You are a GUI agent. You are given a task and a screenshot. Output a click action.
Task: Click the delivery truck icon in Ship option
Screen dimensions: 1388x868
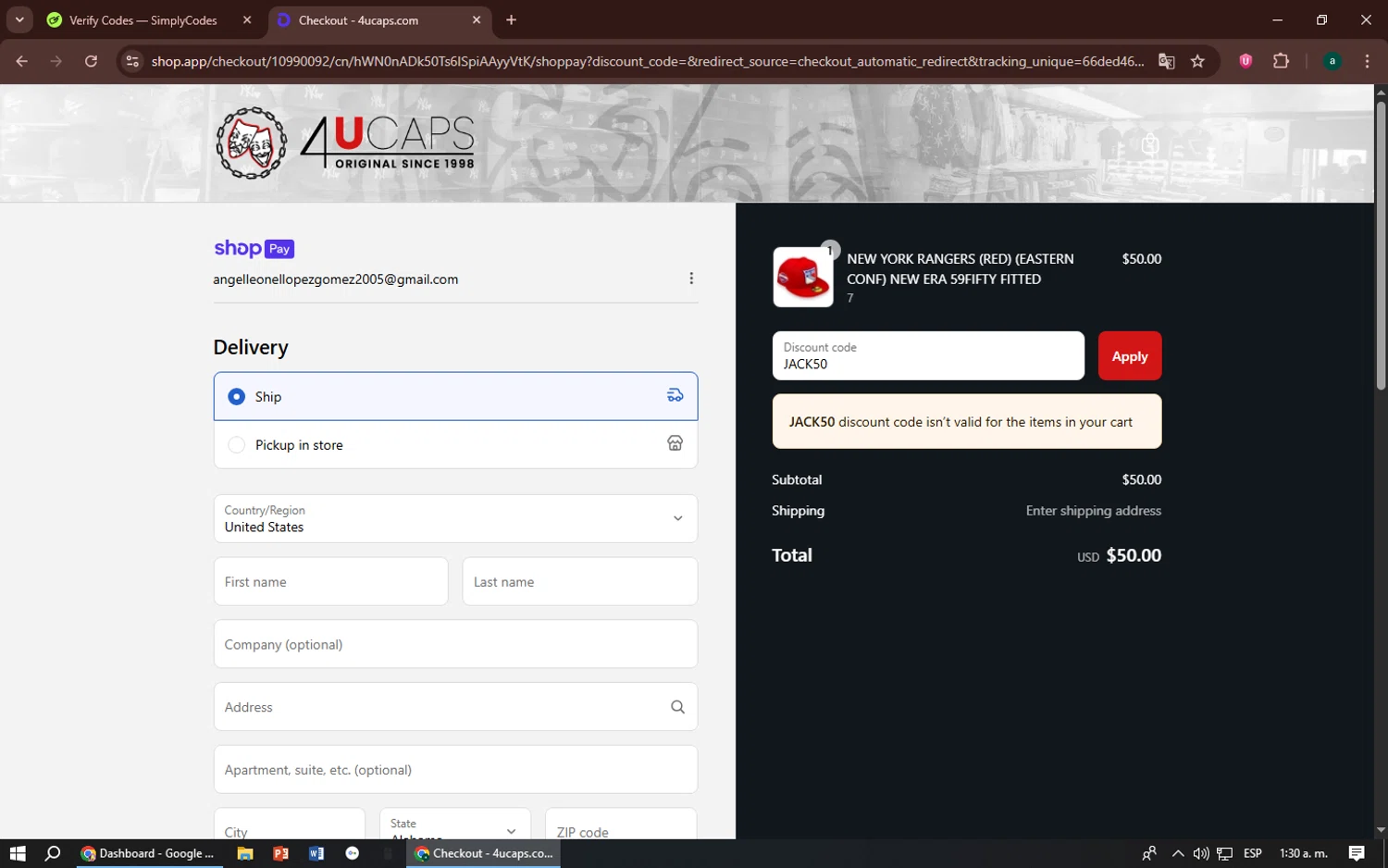675,395
